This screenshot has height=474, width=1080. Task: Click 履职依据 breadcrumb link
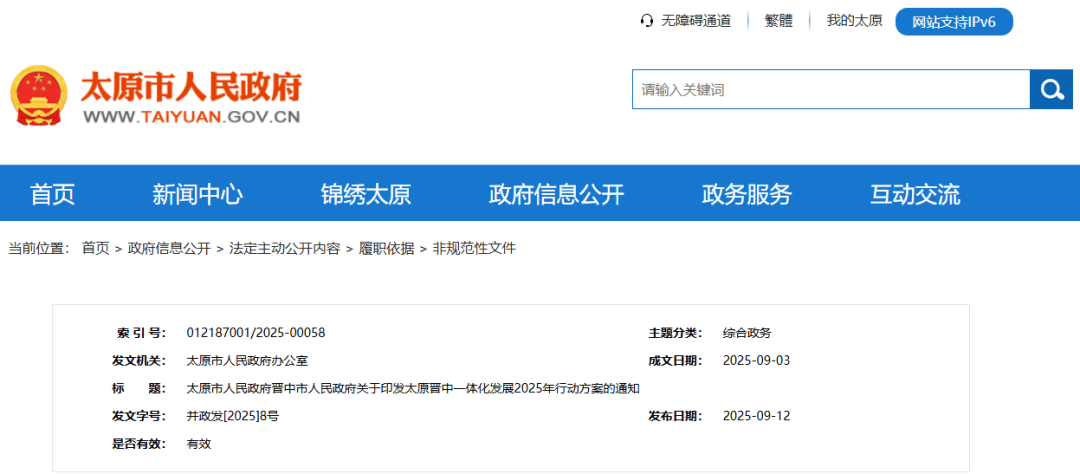(386, 248)
